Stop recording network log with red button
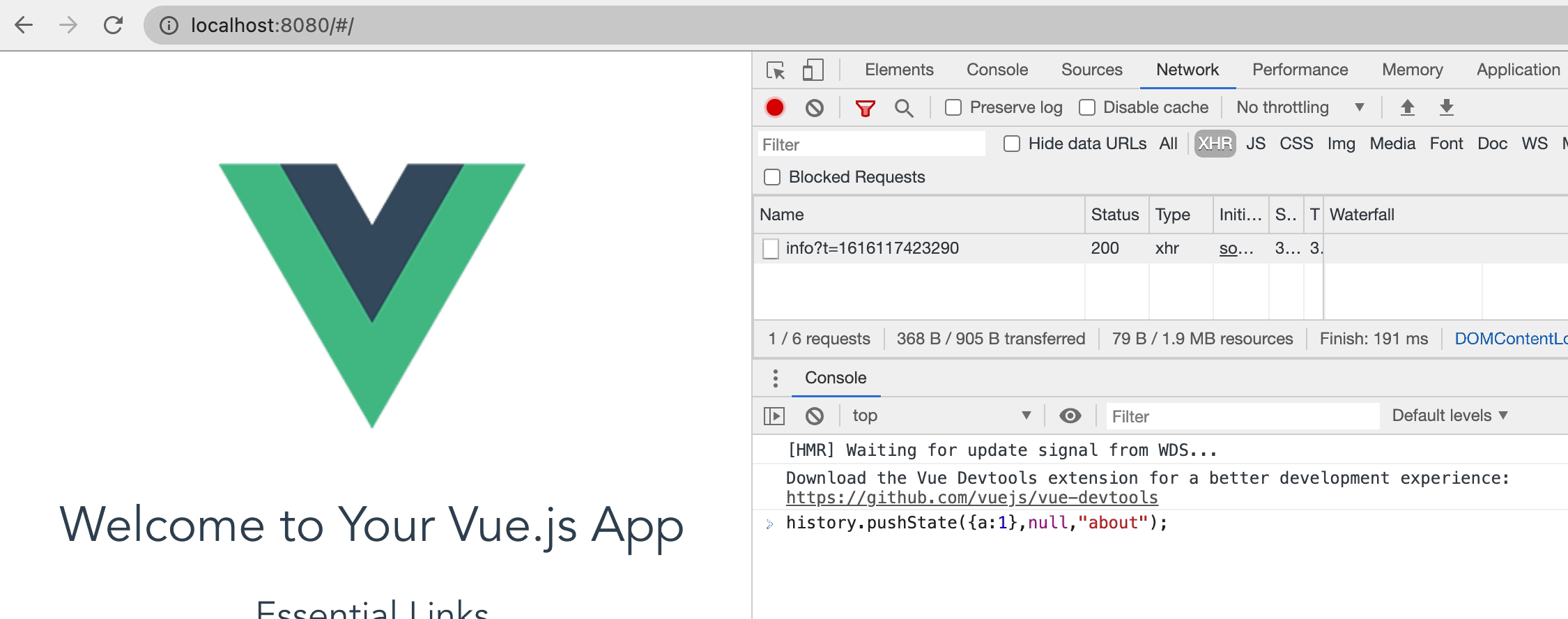 [x=775, y=107]
